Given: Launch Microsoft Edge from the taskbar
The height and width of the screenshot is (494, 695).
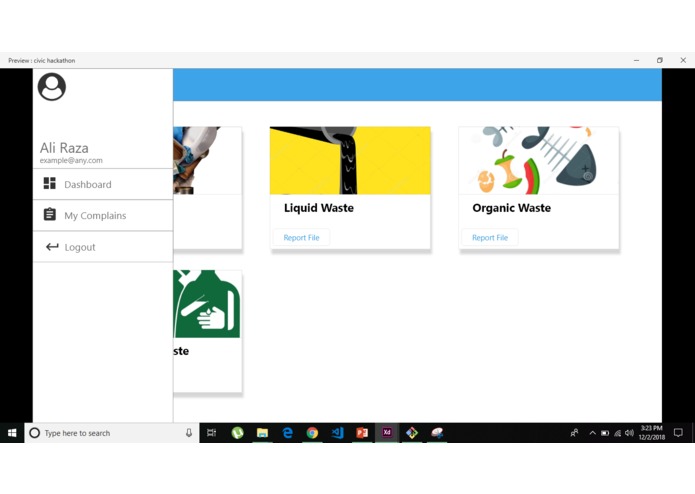Looking at the screenshot, I should pyautogui.click(x=287, y=433).
